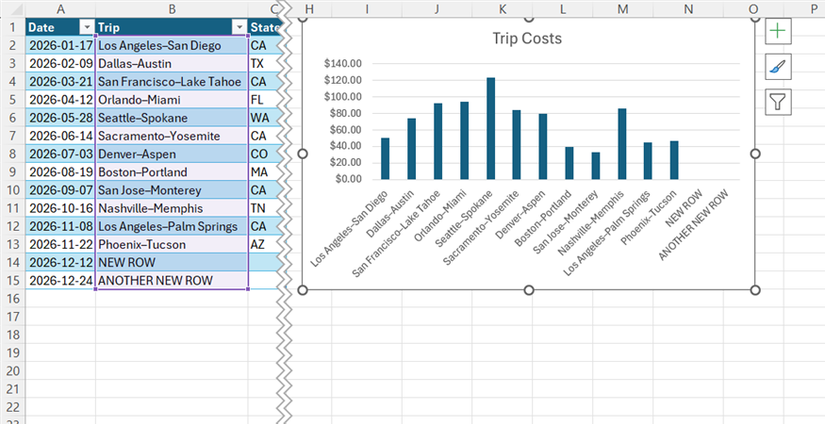Click the Denver–Aspen trip cell
This screenshot has height=424, width=825.
tap(172, 154)
